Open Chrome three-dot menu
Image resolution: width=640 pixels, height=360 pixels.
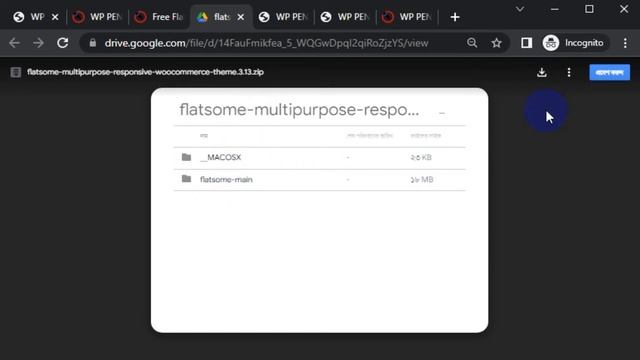click(625, 43)
